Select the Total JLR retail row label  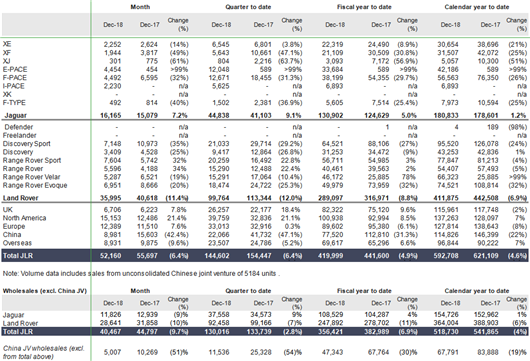tap(18, 256)
